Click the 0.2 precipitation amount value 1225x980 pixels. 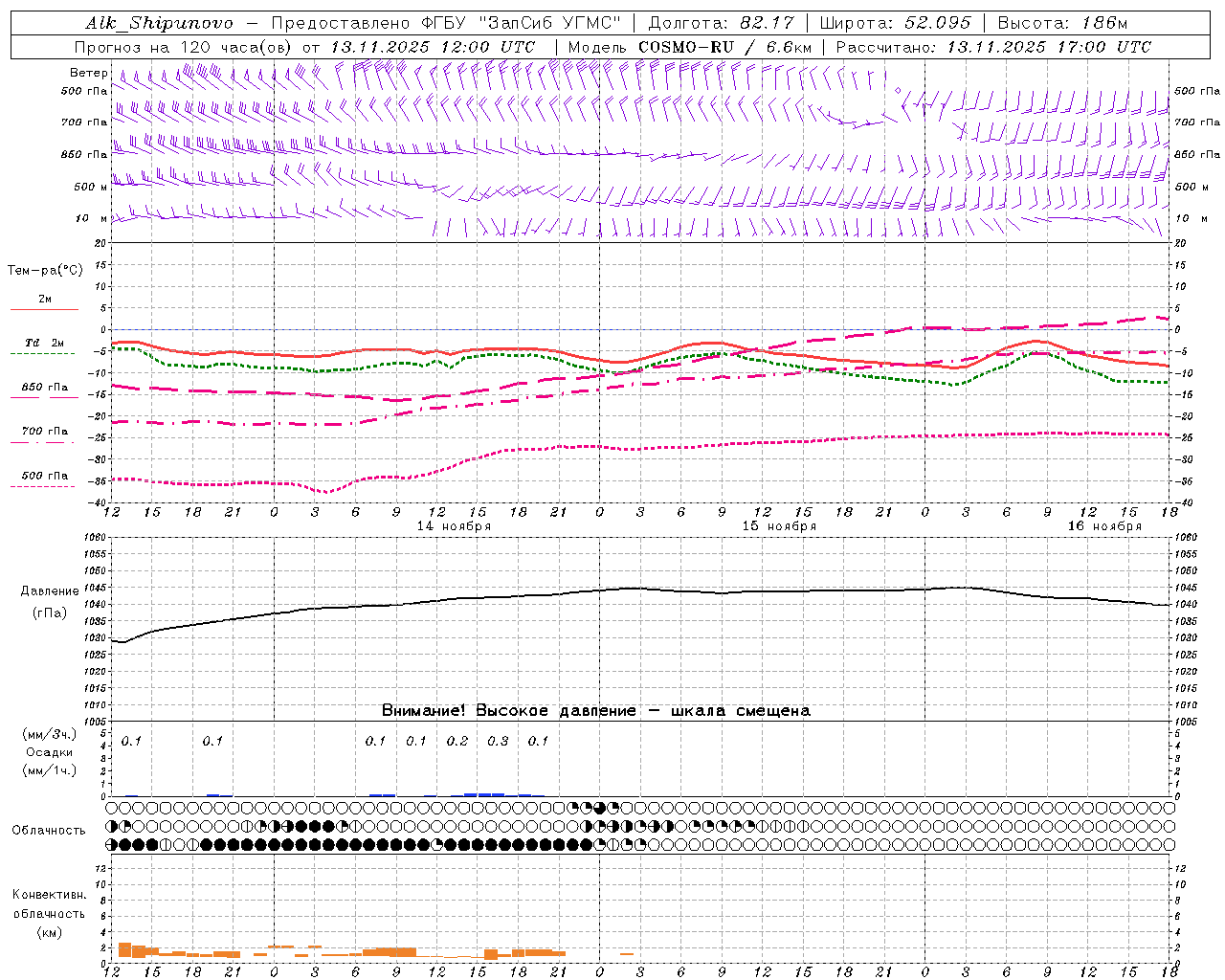(457, 741)
